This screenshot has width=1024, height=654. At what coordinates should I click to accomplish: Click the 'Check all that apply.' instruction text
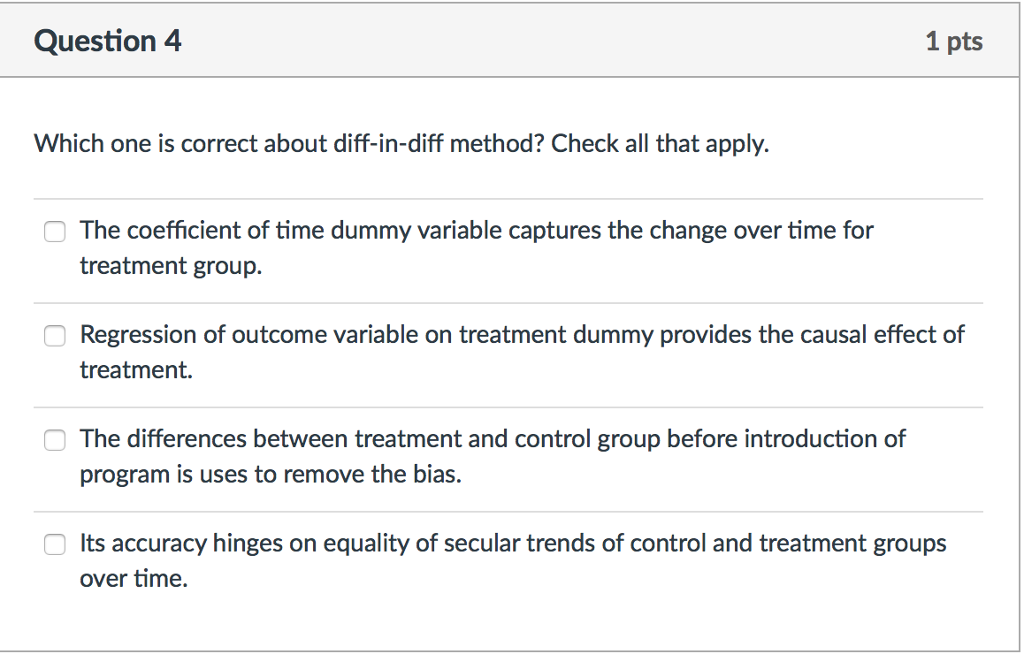tap(660, 144)
